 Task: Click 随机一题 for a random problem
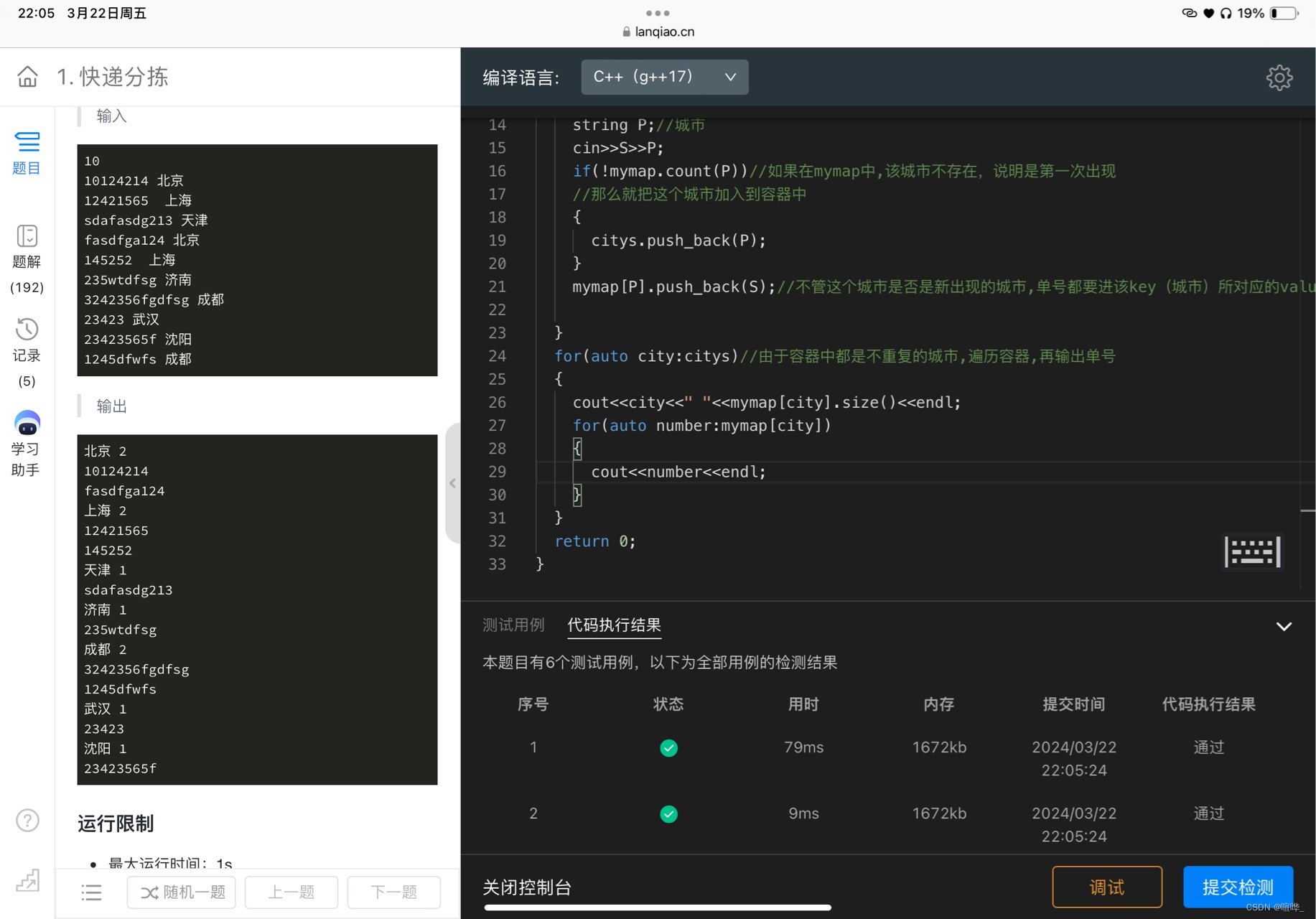[181, 892]
